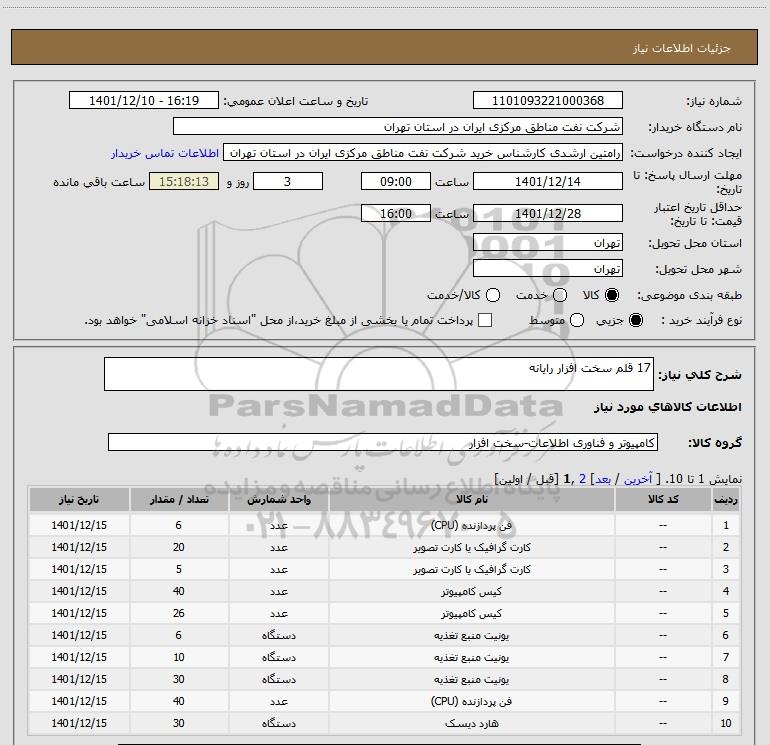
Task: Click the remaining time field 15:18:13
Action: (184, 181)
